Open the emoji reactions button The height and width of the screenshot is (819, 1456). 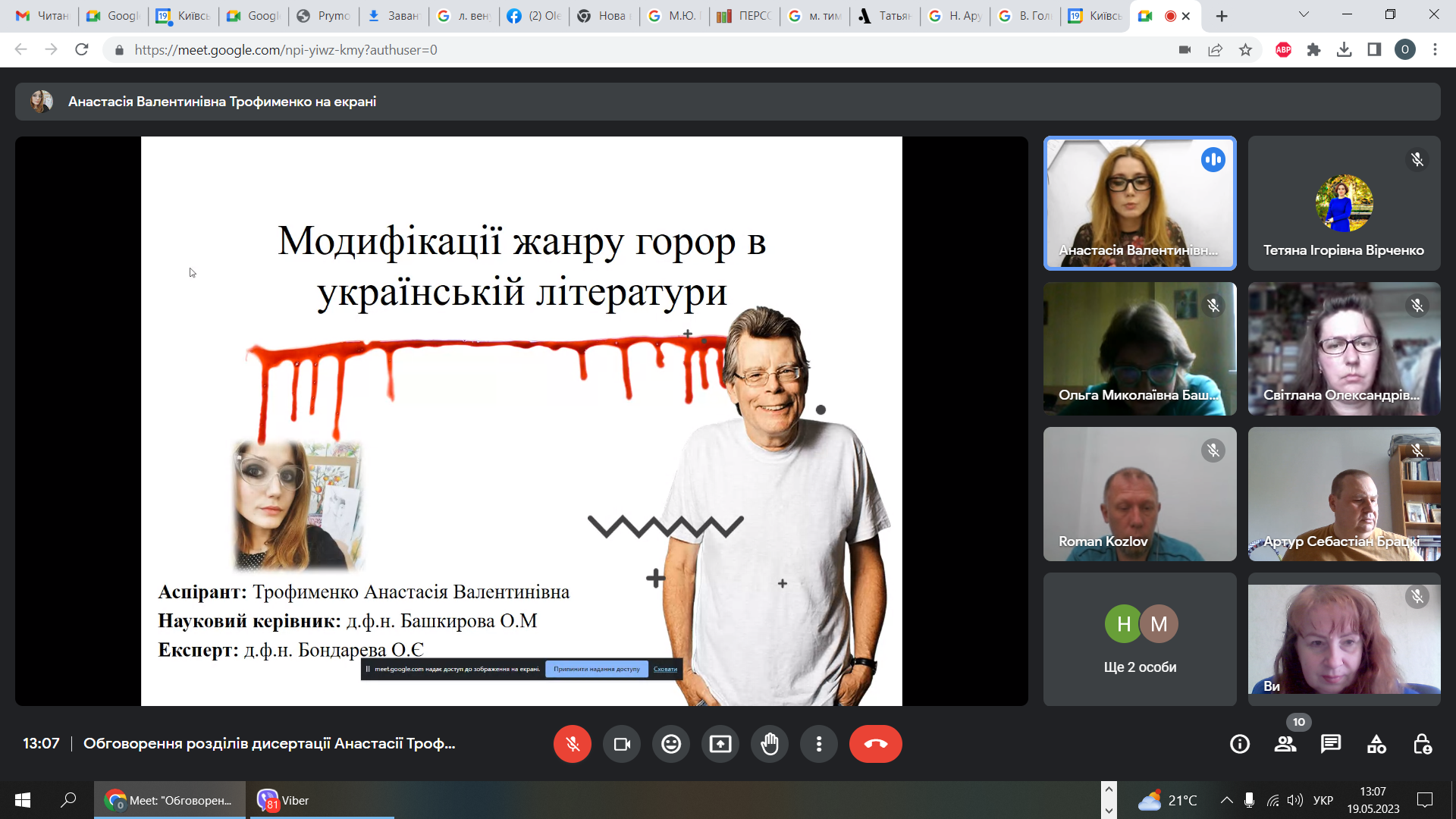pos(671,744)
